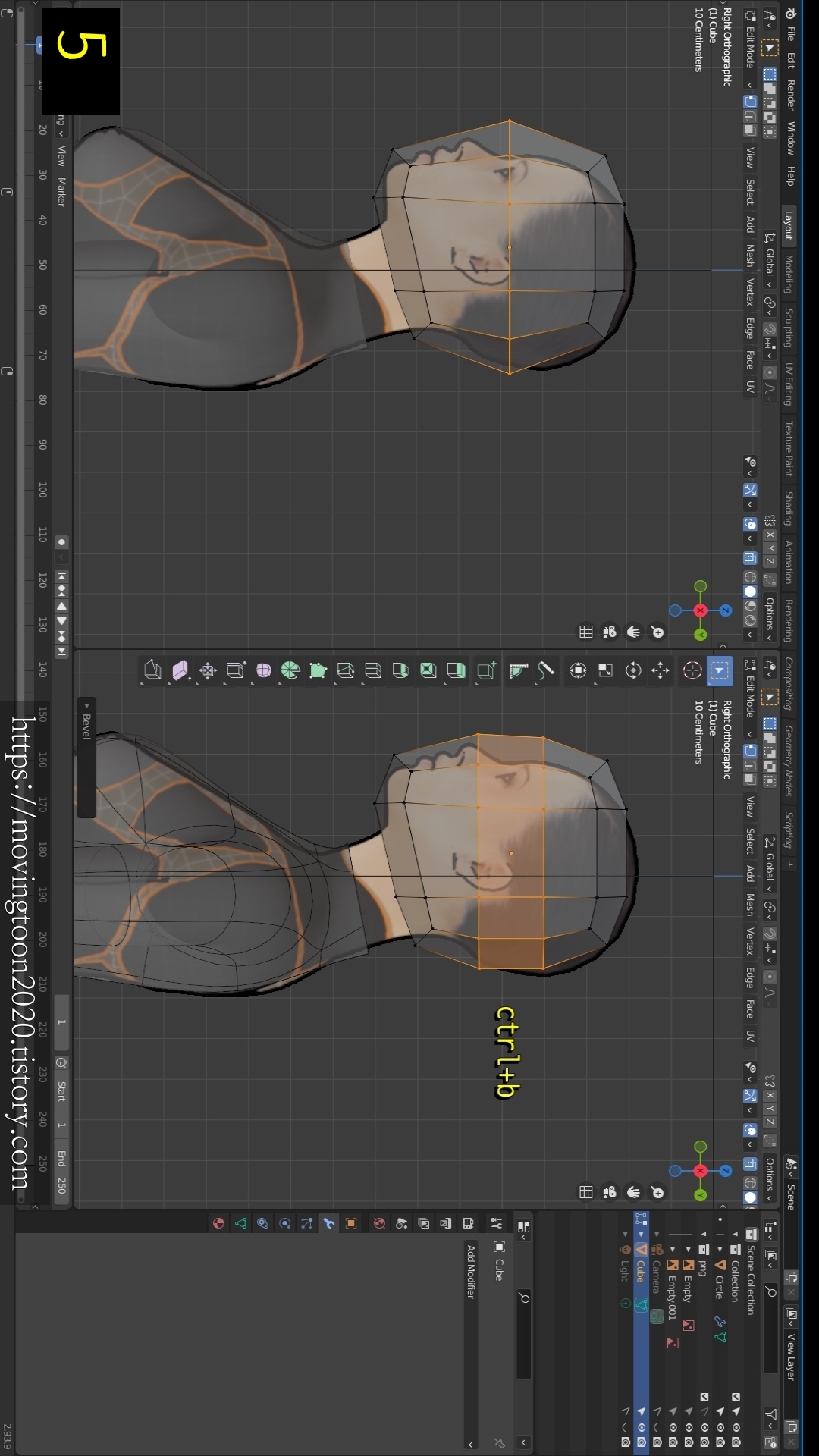Switch to the Shading workspace tab
The image size is (819, 1456).
click(x=789, y=508)
